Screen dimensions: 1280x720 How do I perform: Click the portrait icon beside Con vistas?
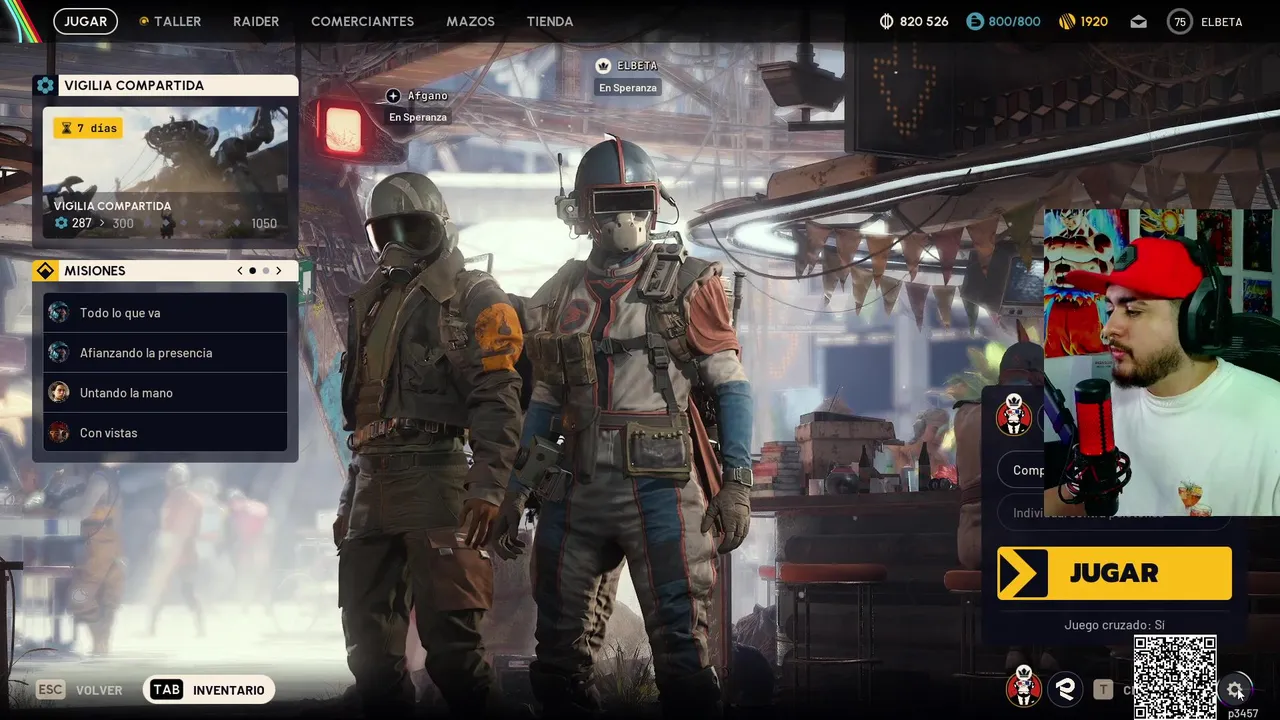click(59, 433)
